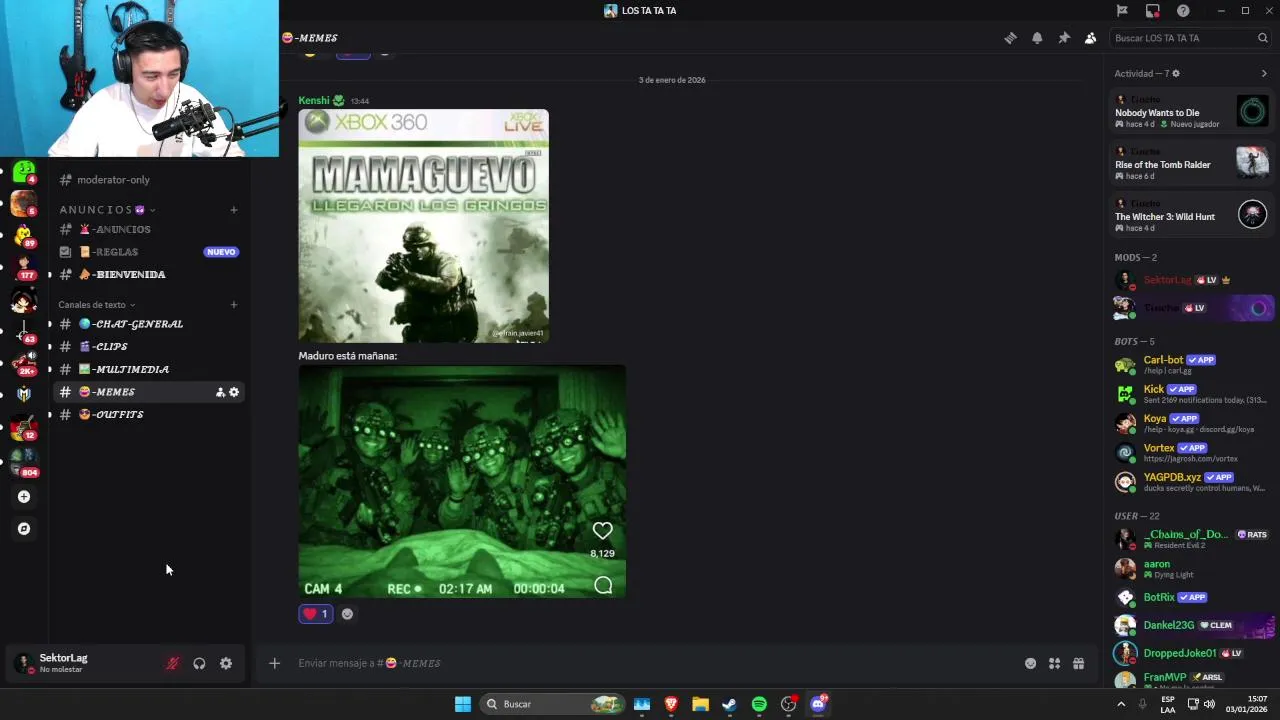Switch to the CHAT-GENERAL channel
Viewport: 1280px width, 720px height.
click(x=148, y=324)
